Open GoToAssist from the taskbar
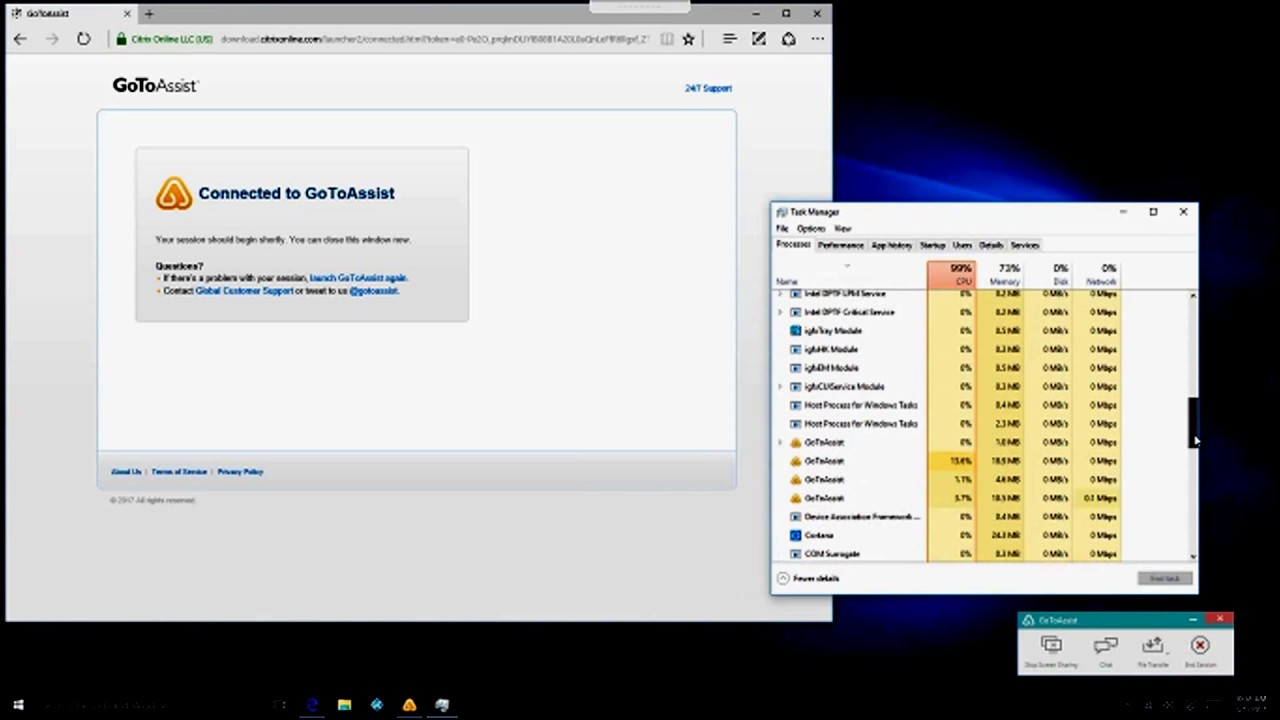Image resolution: width=1280 pixels, height=720 pixels. pyautogui.click(x=409, y=705)
